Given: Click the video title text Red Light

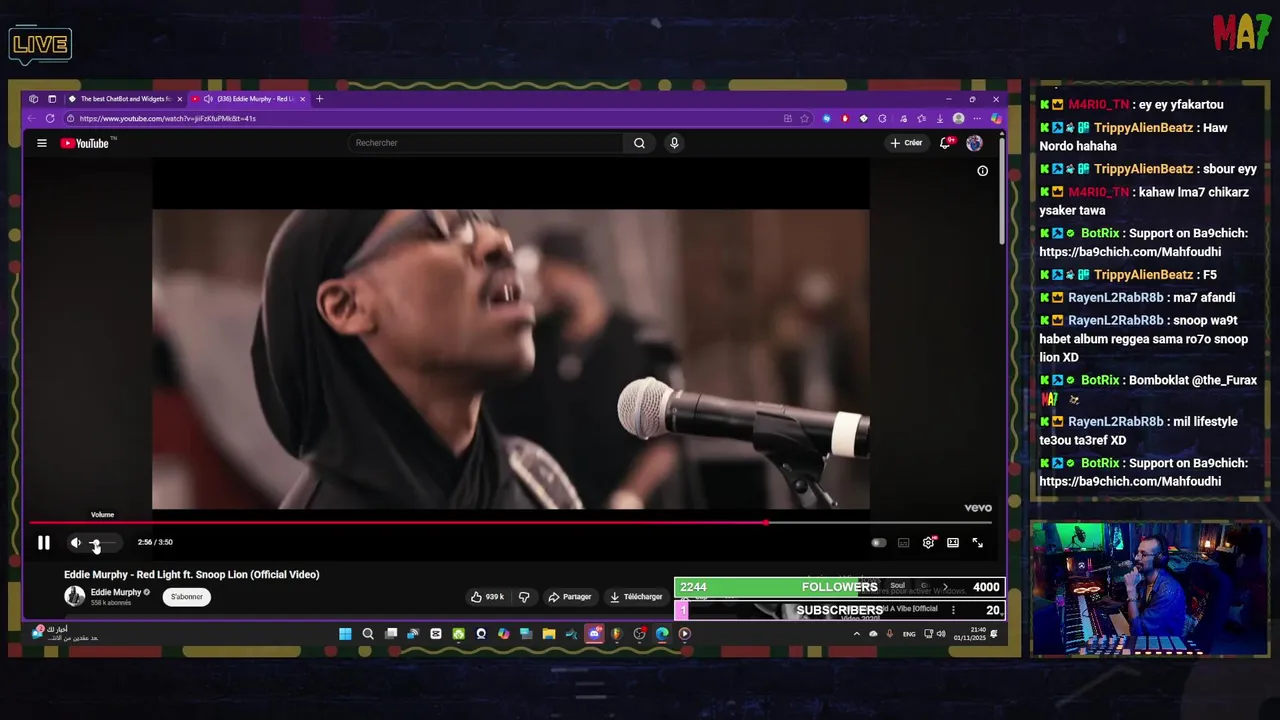Looking at the screenshot, I should (191, 575).
